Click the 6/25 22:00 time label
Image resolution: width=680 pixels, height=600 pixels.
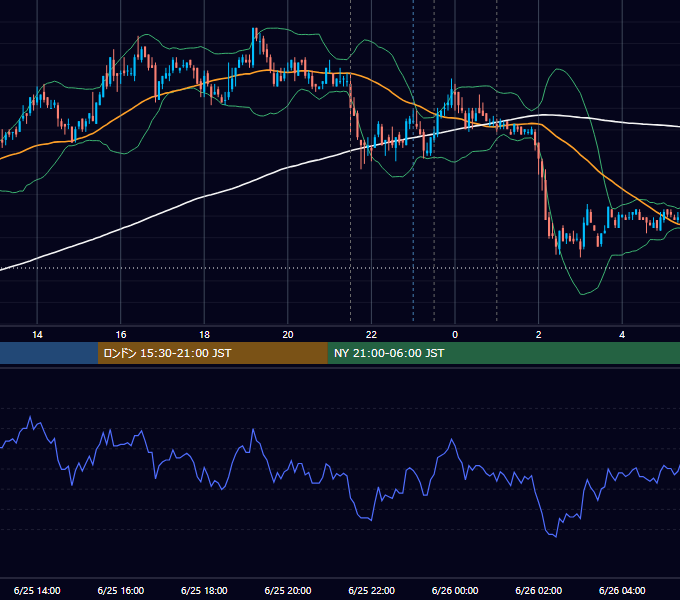[371, 590]
